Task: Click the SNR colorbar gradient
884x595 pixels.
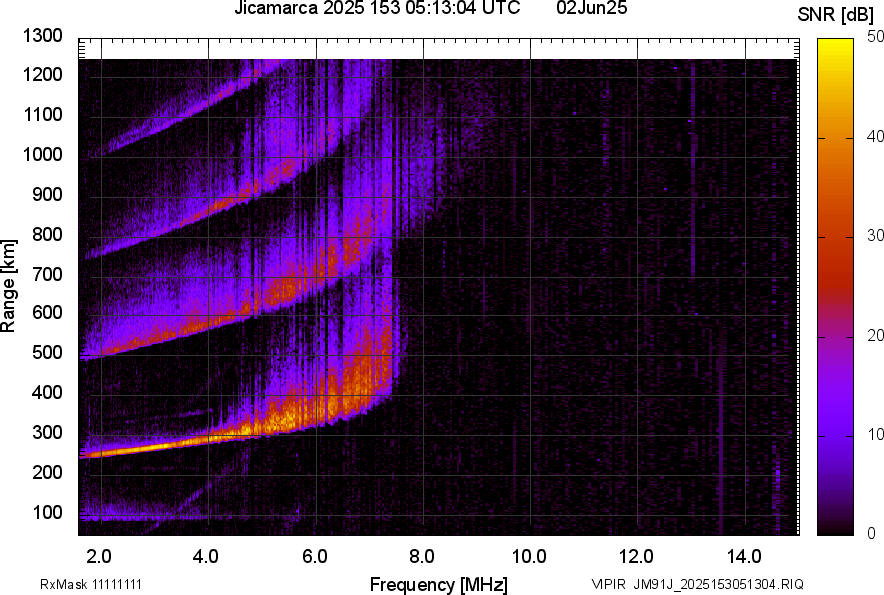Action: point(835,287)
